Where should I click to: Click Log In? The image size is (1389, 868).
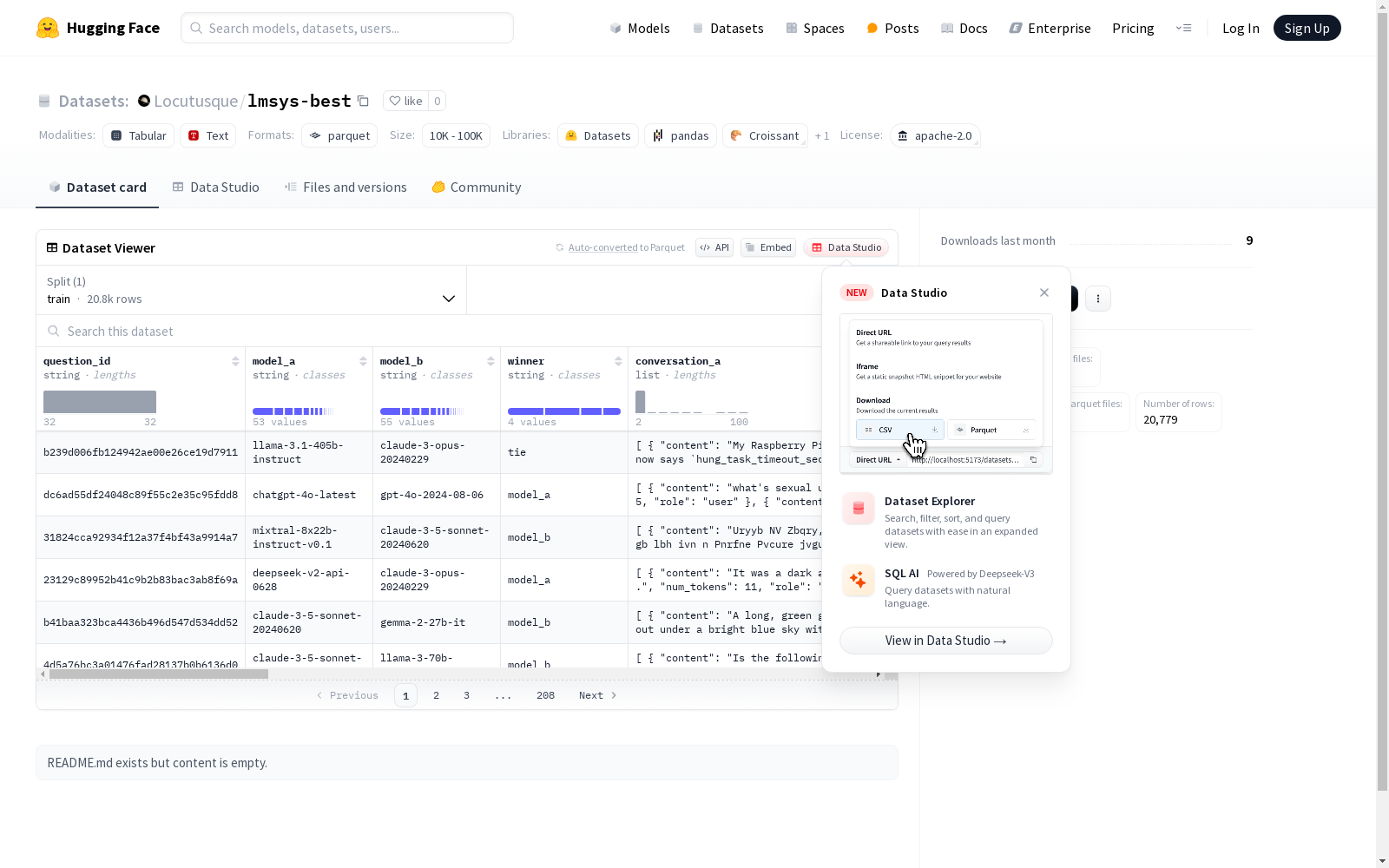pyautogui.click(x=1241, y=28)
